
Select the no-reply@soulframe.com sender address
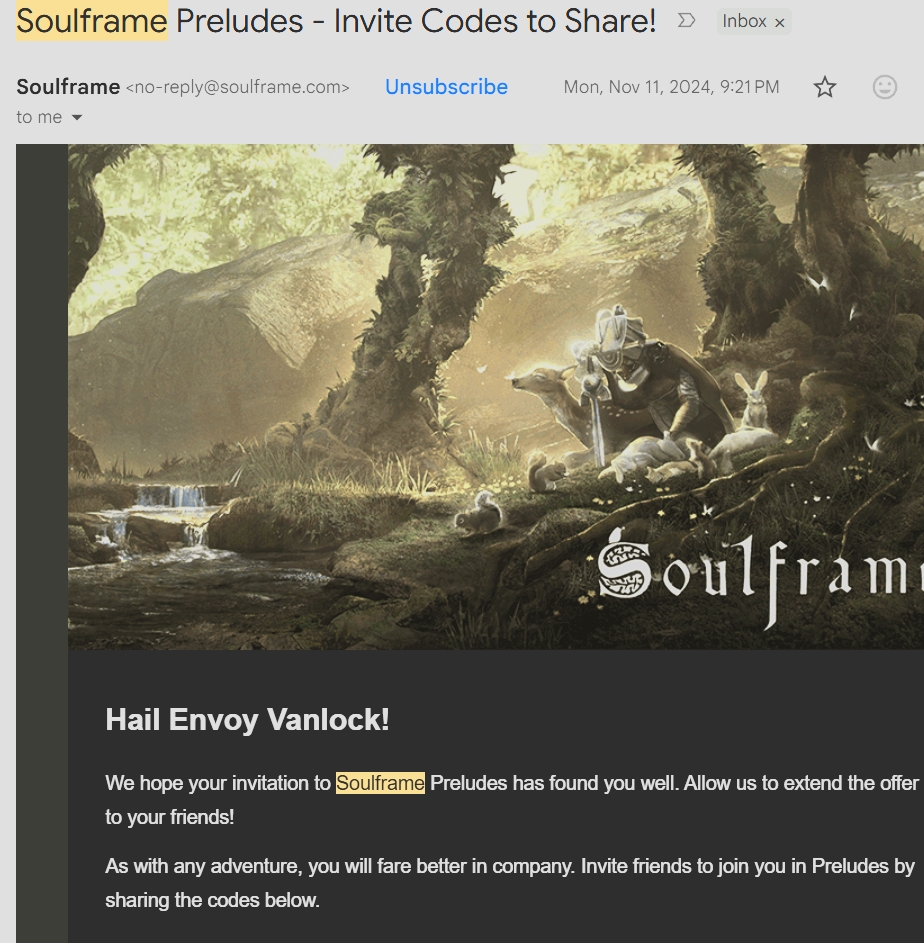(x=238, y=88)
